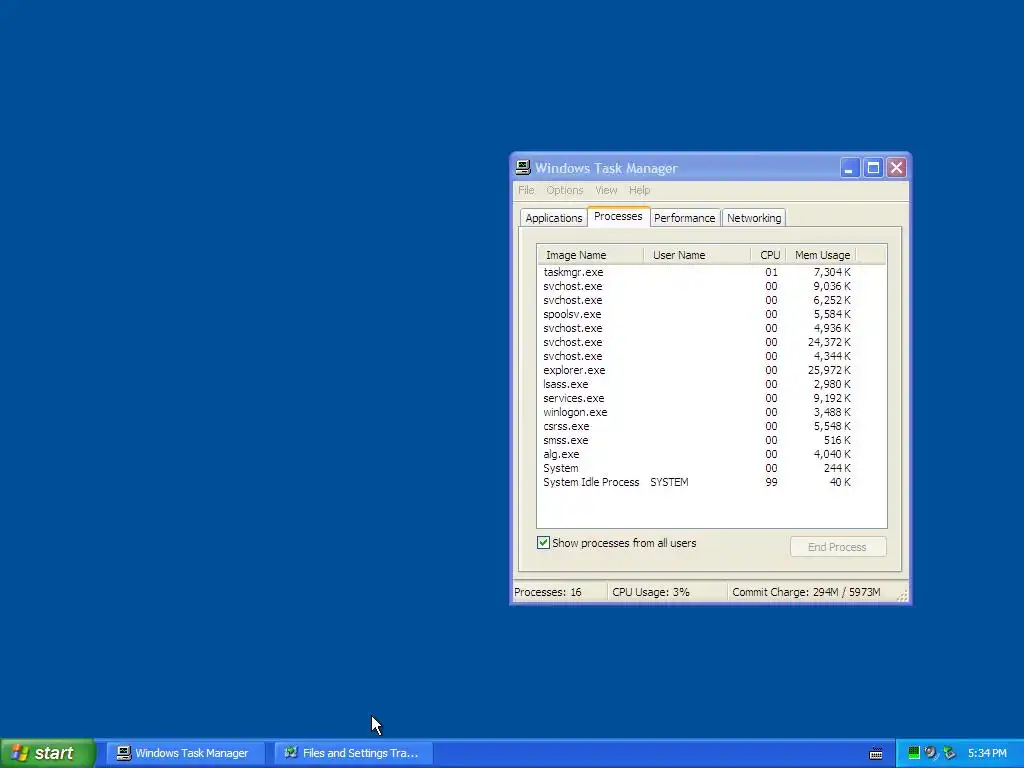Viewport: 1024px width, 768px height.
Task: Click the Commit Charge status entry
Action: click(x=806, y=592)
